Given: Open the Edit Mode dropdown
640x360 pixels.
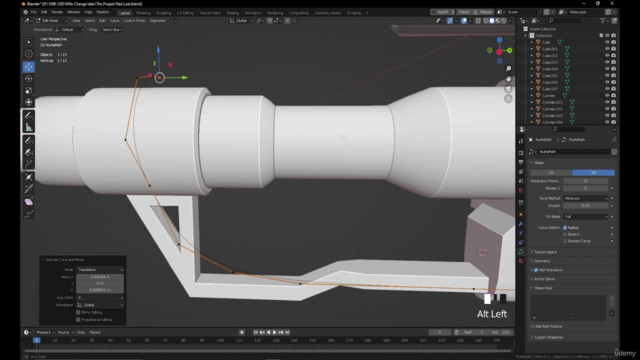Looking at the screenshot, I should tap(52, 20).
